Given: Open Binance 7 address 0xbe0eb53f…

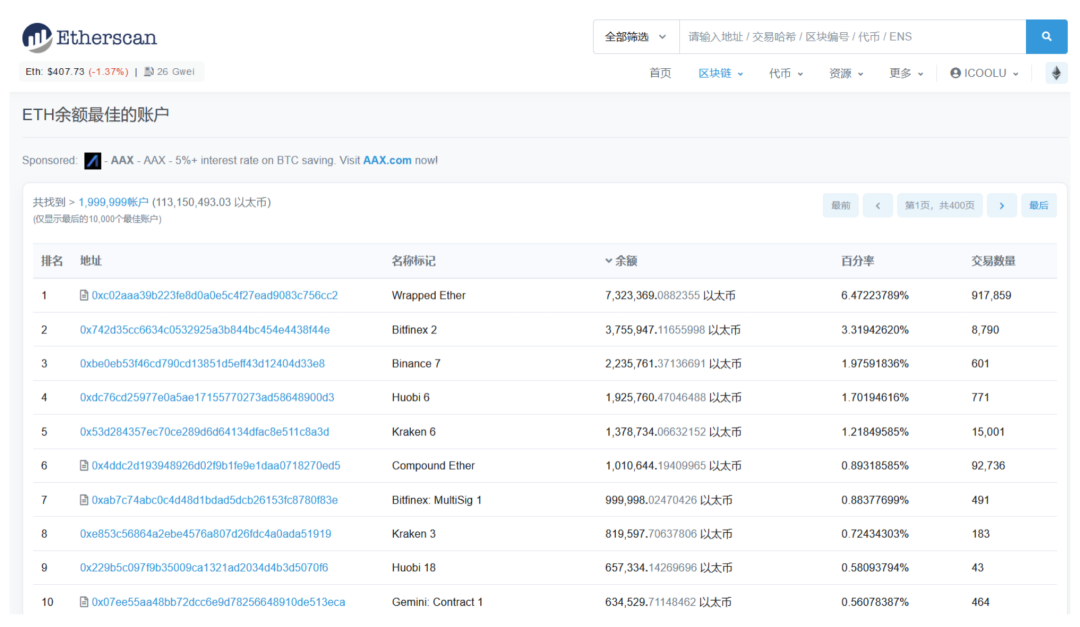Looking at the screenshot, I should pyautogui.click(x=202, y=364).
